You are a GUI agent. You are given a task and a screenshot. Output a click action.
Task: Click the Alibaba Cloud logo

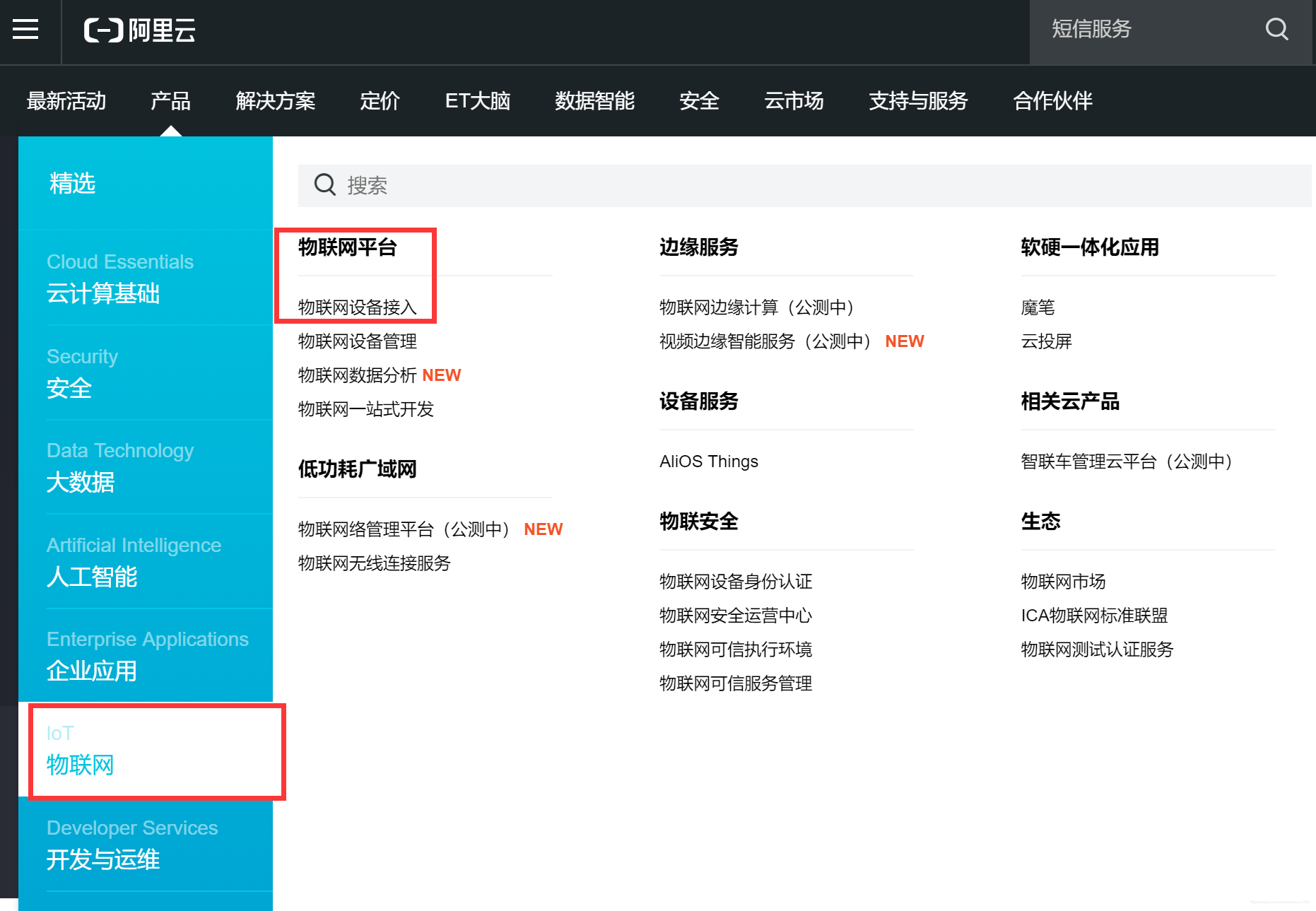click(x=139, y=30)
